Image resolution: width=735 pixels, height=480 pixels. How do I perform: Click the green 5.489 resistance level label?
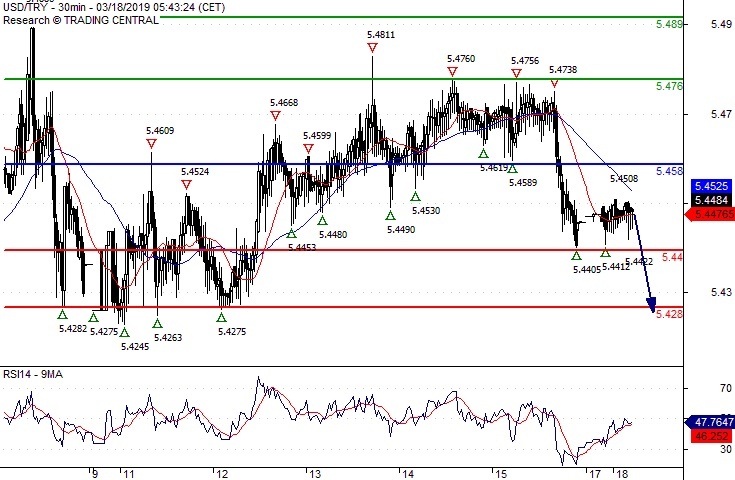[x=669, y=24]
